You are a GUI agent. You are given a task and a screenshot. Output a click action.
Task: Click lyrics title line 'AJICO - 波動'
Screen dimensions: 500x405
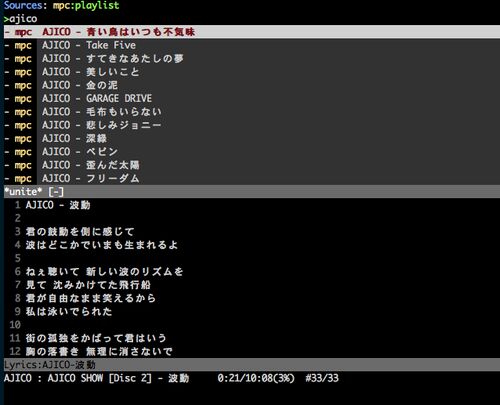58,205
